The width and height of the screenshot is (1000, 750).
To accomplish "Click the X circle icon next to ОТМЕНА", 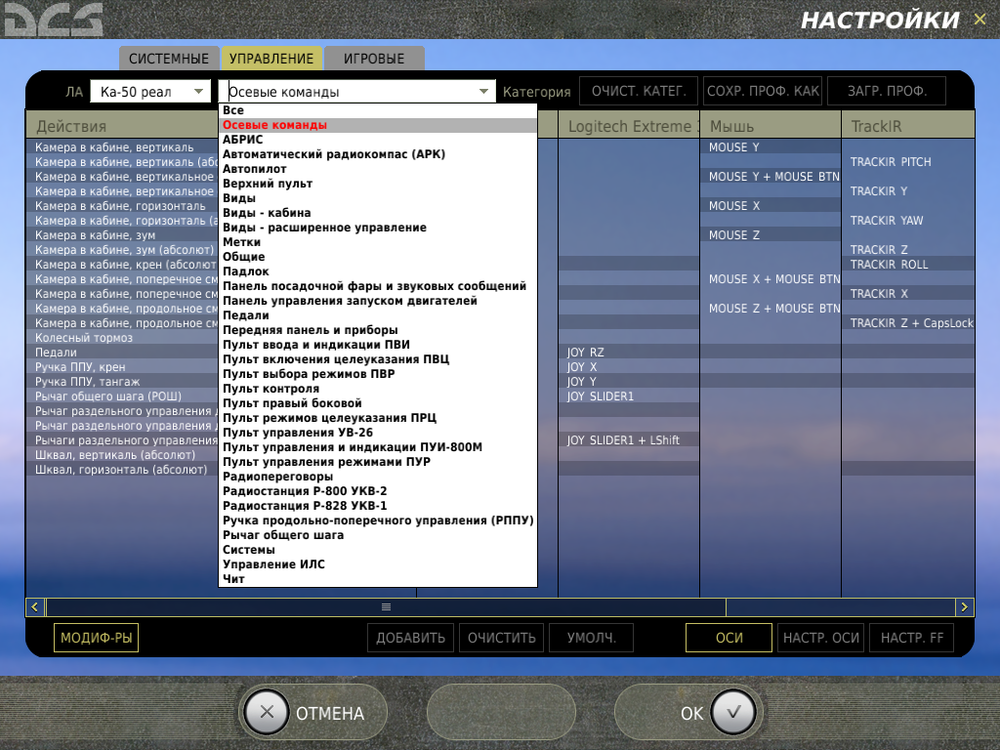I will click(x=266, y=712).
